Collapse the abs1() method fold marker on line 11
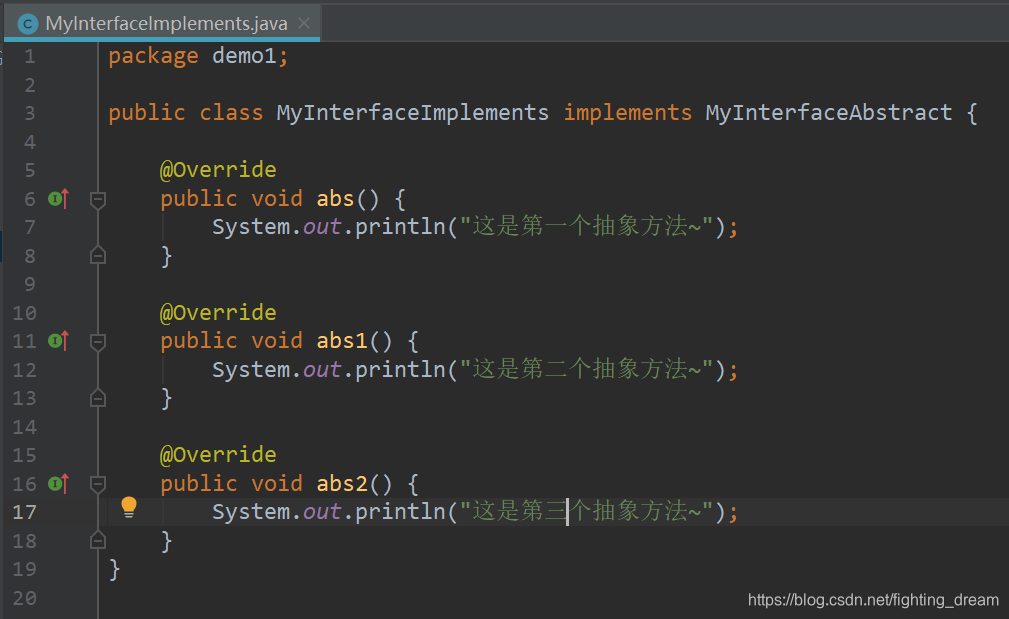1009x619 pixels. [98, 342]
